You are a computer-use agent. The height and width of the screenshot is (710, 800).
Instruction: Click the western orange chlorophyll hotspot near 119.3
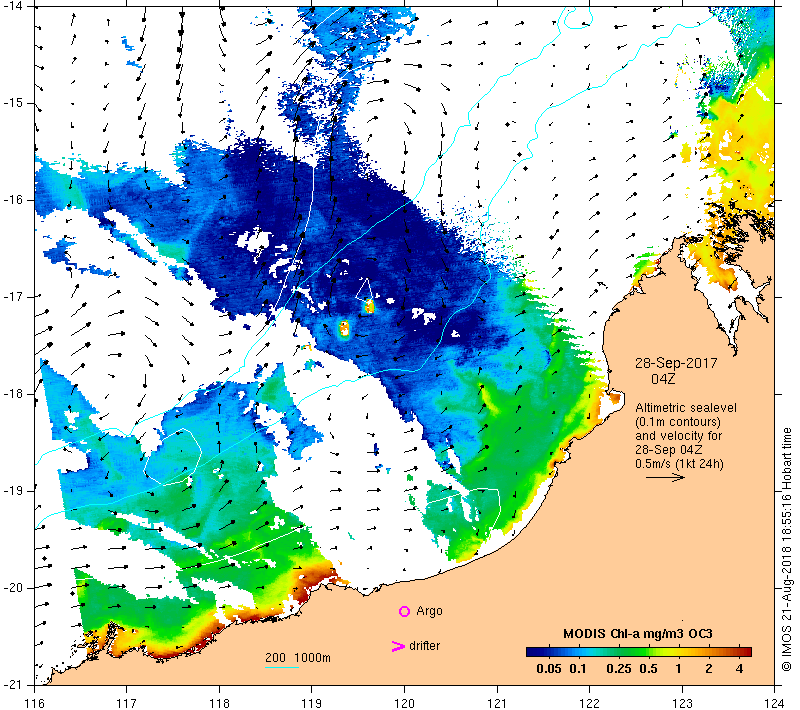344,328
